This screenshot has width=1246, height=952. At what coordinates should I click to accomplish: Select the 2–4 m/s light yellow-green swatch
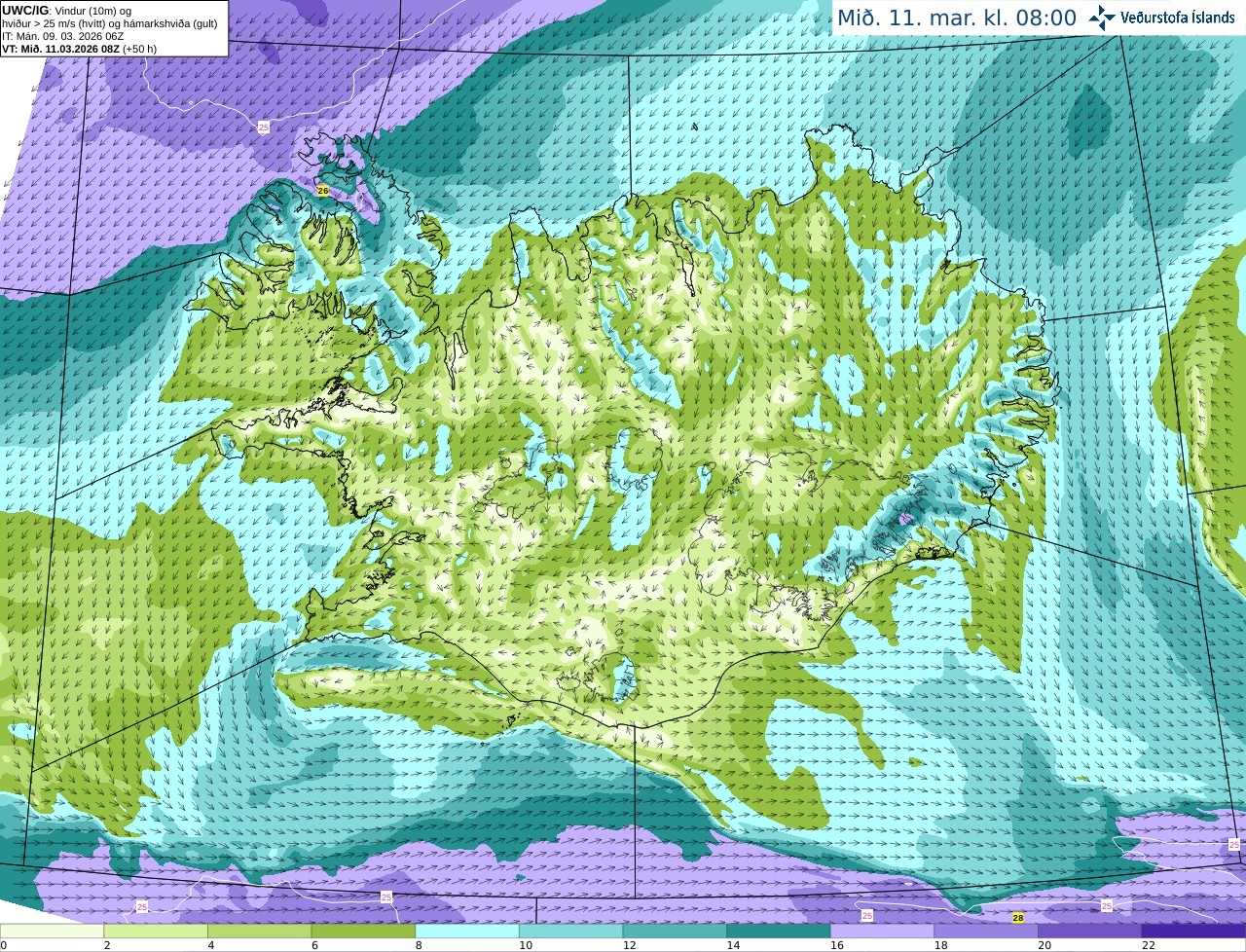click(156, 932)
